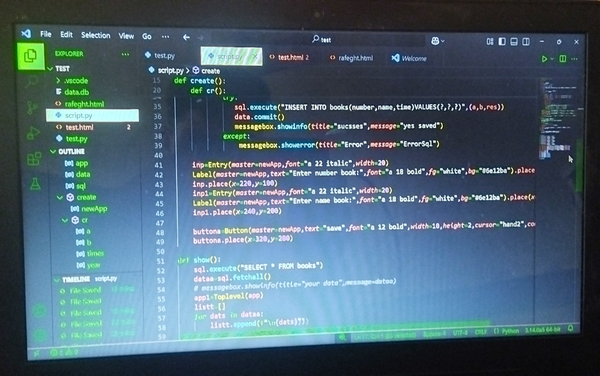The width and height of the screenshot is (600, 376).
Task: Split the editor to the right
Action: tap(562, 59)
